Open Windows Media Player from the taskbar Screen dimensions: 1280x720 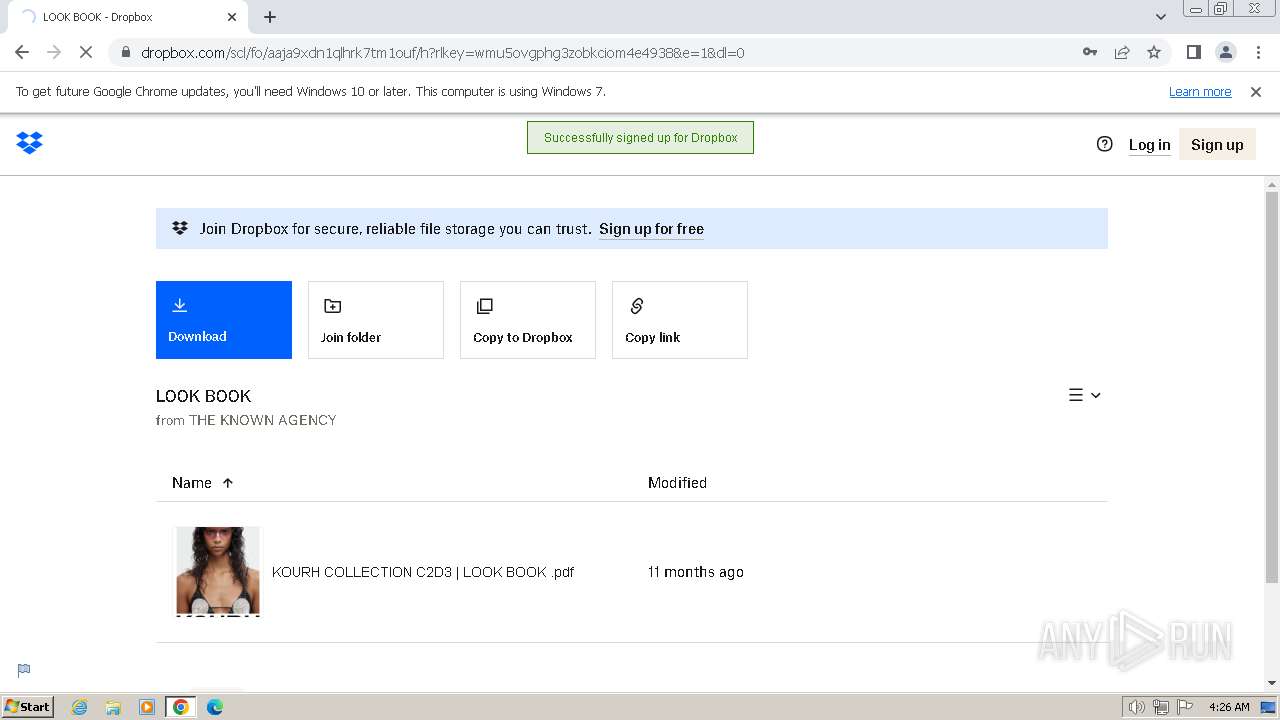[x=147, y=707]
